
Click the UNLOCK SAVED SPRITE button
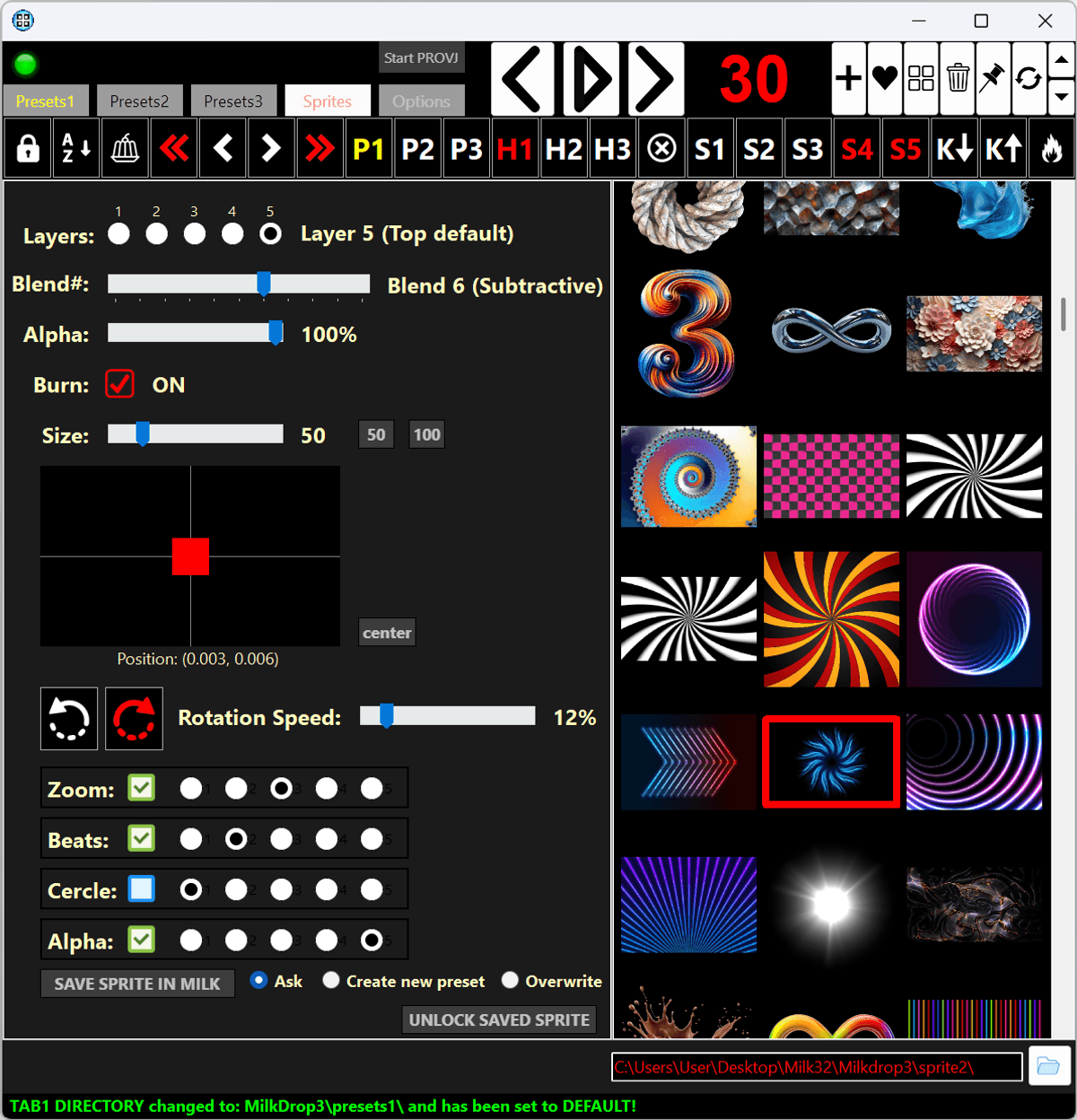(x=499, y=1020)
